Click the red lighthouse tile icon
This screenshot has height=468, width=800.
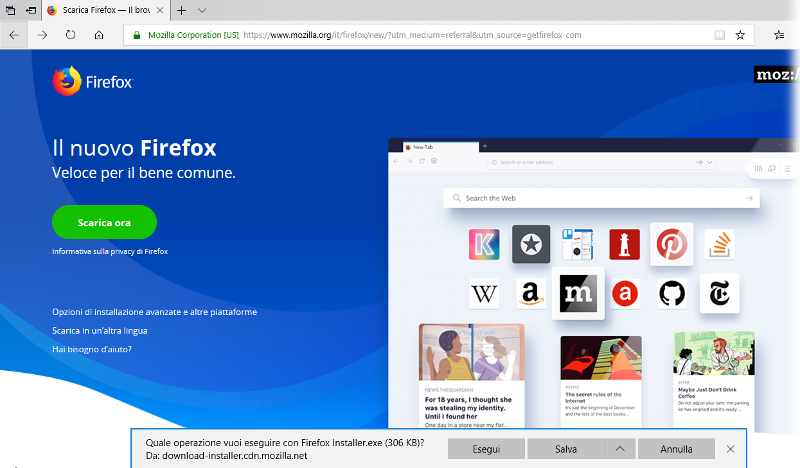click(x=624, y=244)
